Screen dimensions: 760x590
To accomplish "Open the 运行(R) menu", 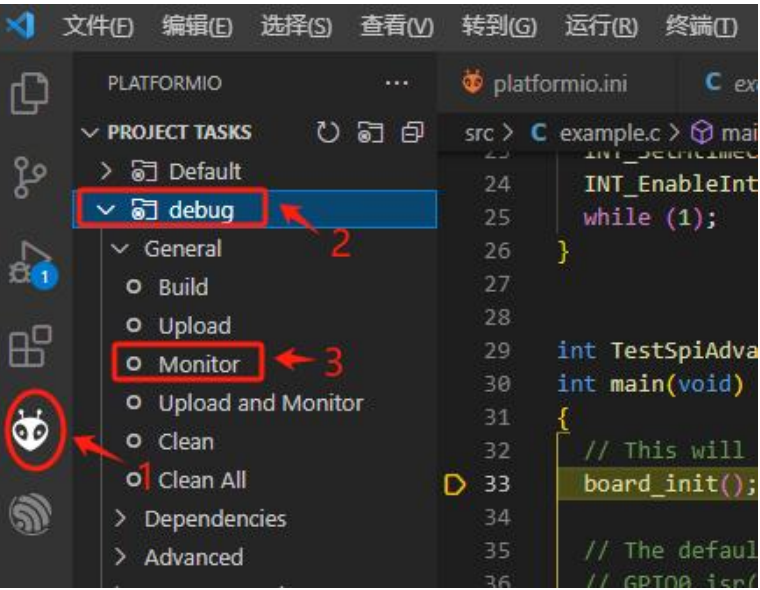I will pos(601,26).
